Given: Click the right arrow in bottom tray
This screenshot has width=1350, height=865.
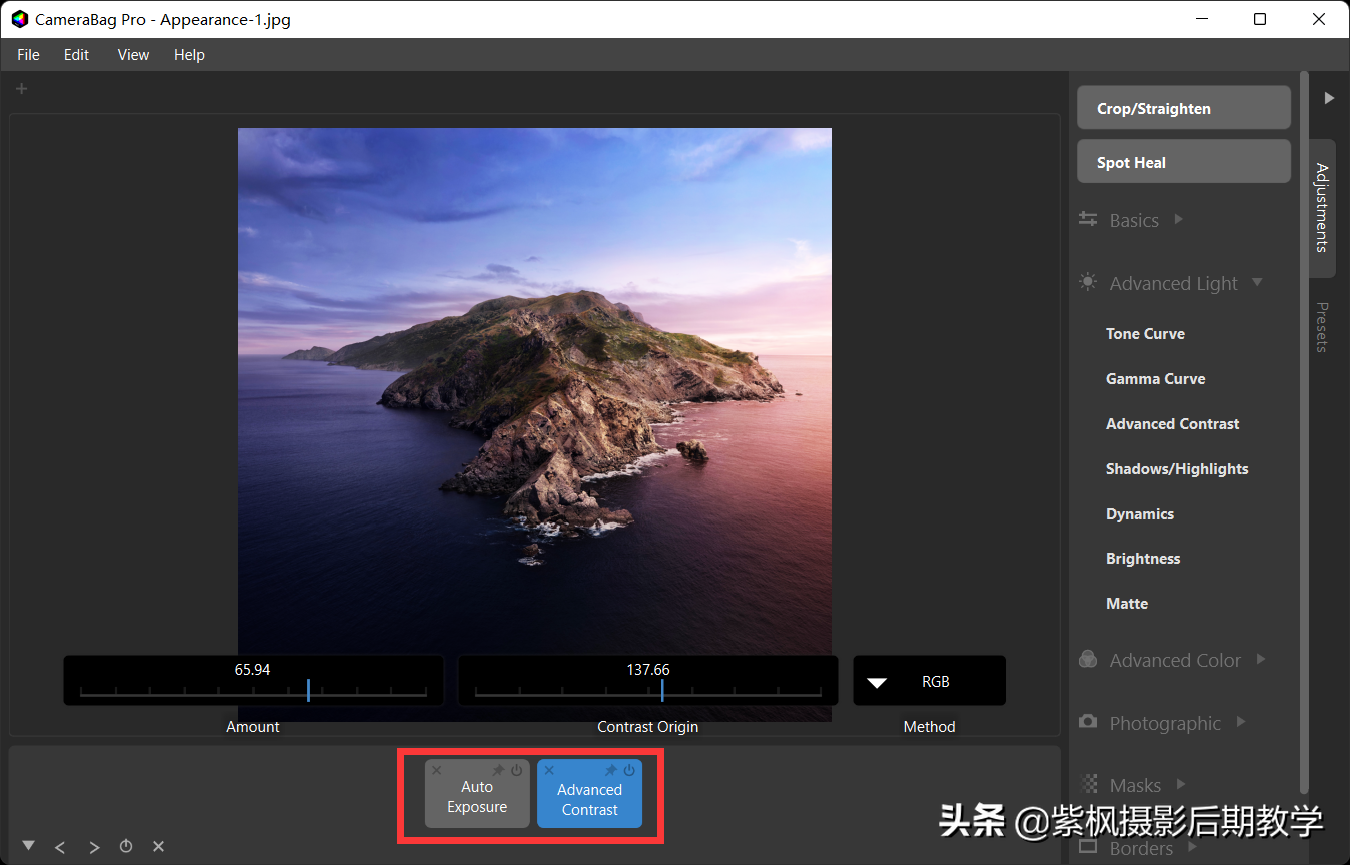Looking at the screenshot, I should [x=94, y=847].
